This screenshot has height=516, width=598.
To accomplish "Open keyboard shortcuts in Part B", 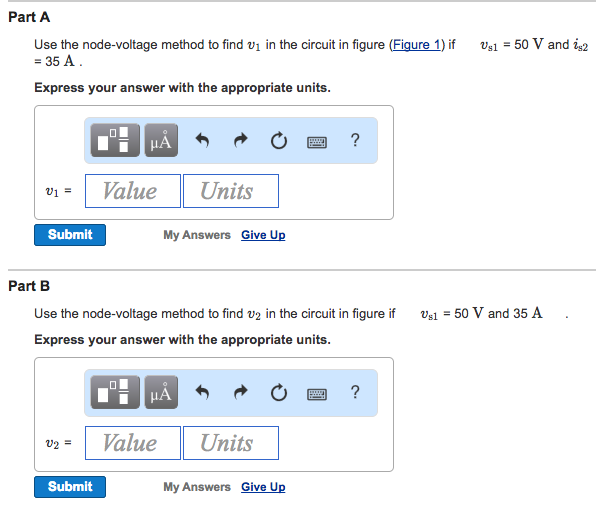I will [317, 394].
